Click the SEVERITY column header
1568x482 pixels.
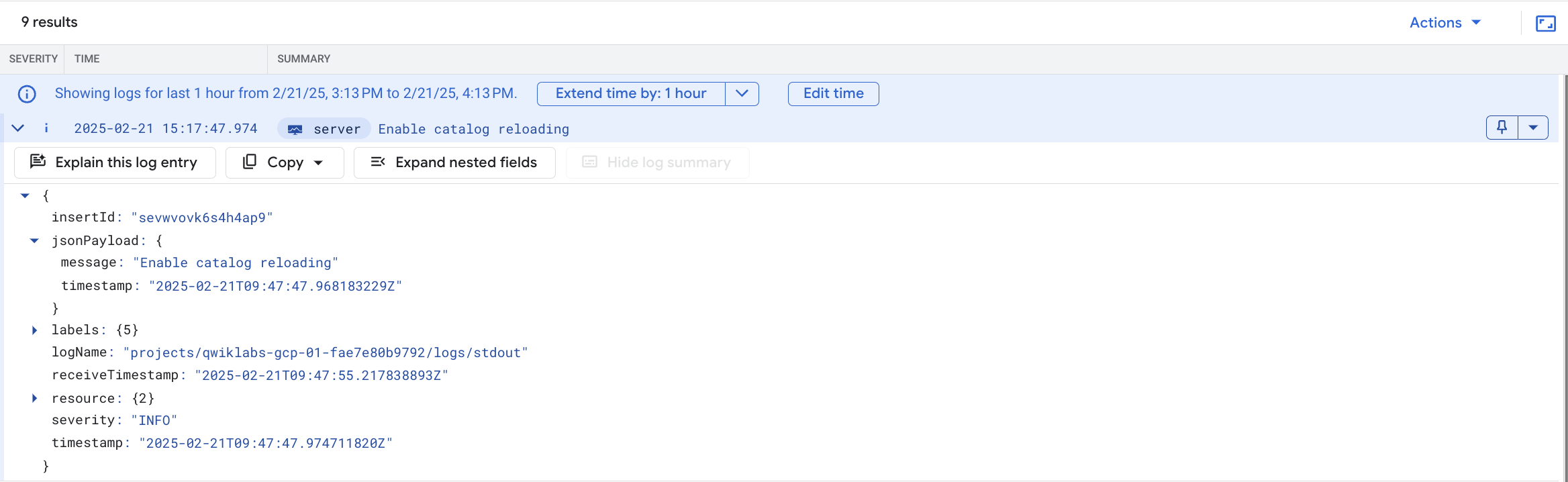pos(33,59)
